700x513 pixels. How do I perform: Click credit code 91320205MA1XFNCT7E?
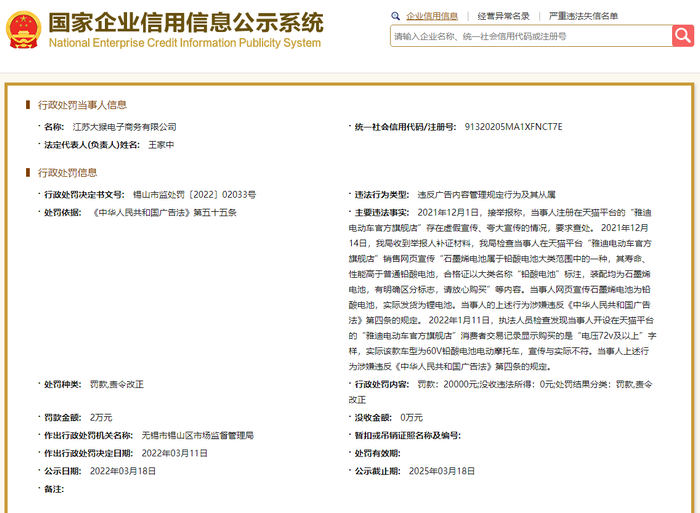pos(513,127)
